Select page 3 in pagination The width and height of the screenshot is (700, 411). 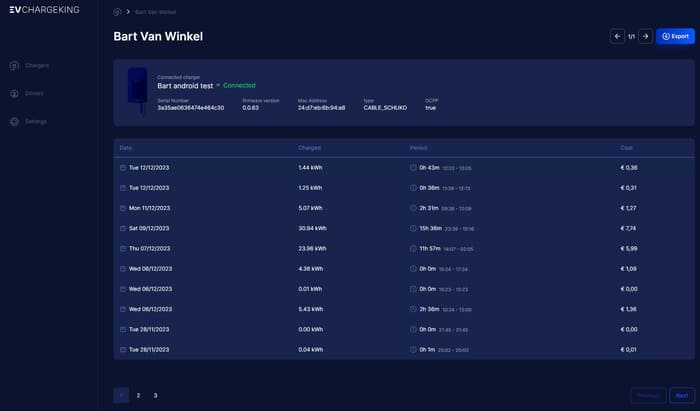pyautogui.click(x=155, y=395)
